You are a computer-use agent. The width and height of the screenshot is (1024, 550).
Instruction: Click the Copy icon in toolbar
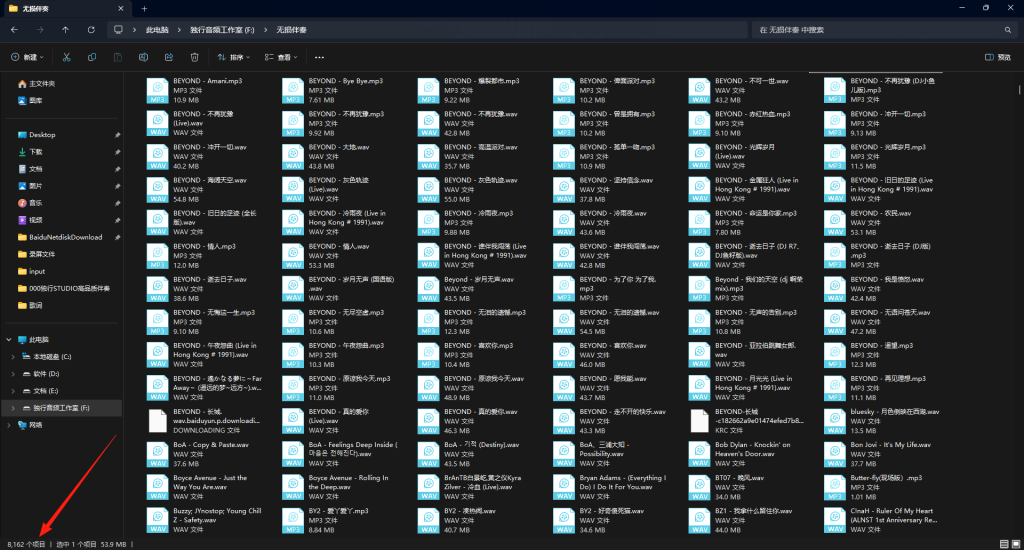click(x=92, y=57)
